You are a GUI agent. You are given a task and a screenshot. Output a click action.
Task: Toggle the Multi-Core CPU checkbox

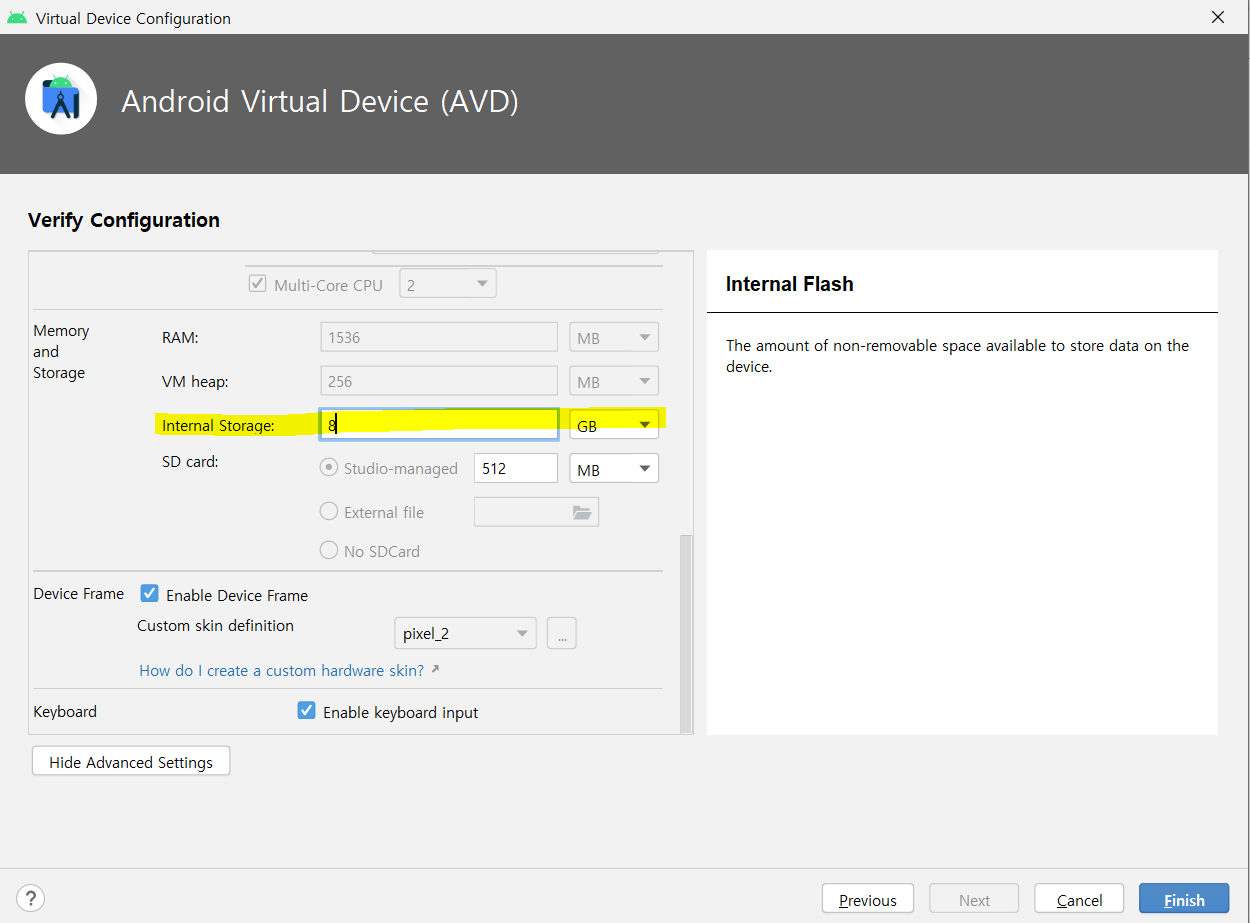pyautogui.click(x=257, y=284)
